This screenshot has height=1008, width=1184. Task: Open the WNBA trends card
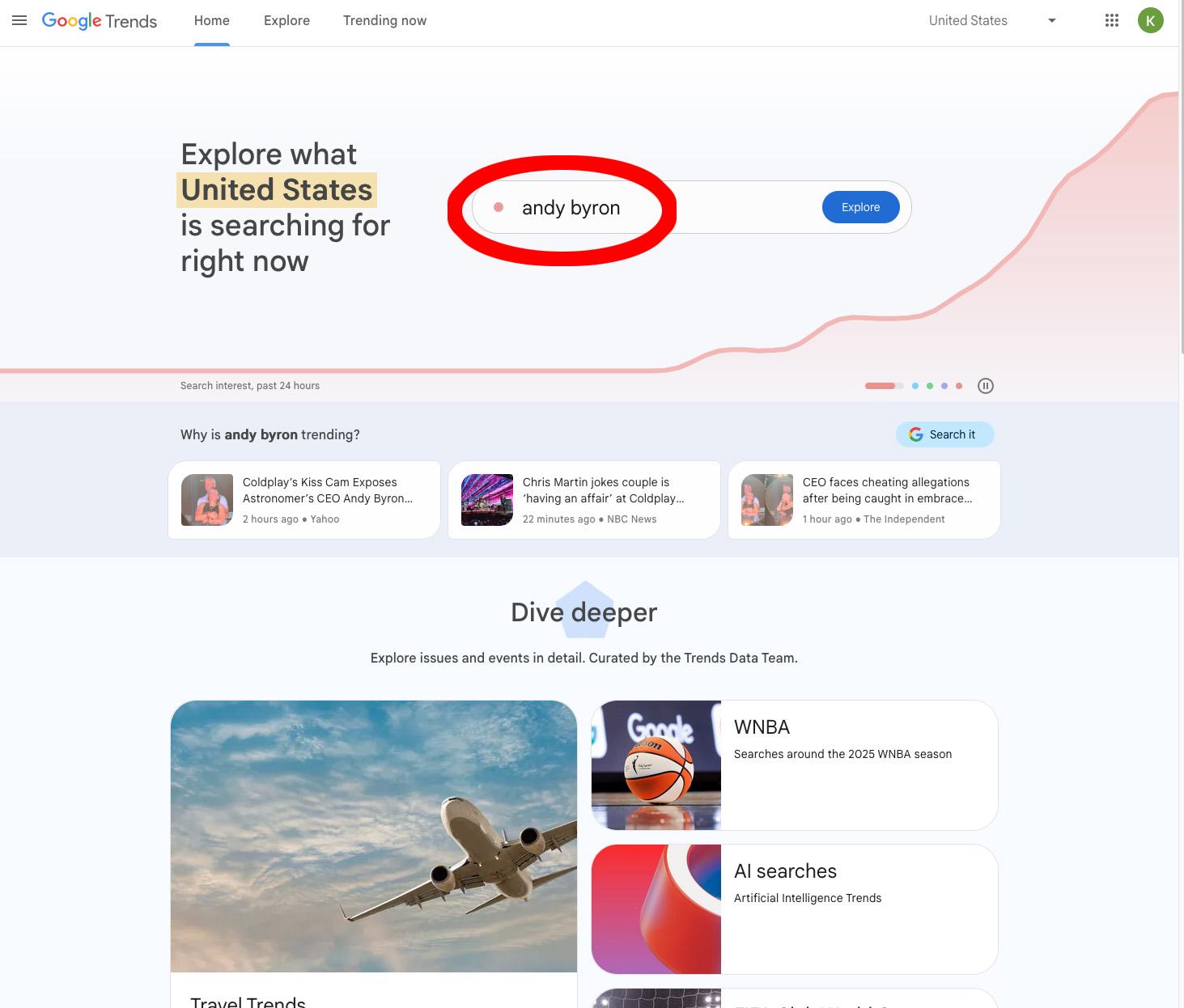point(795,765)
